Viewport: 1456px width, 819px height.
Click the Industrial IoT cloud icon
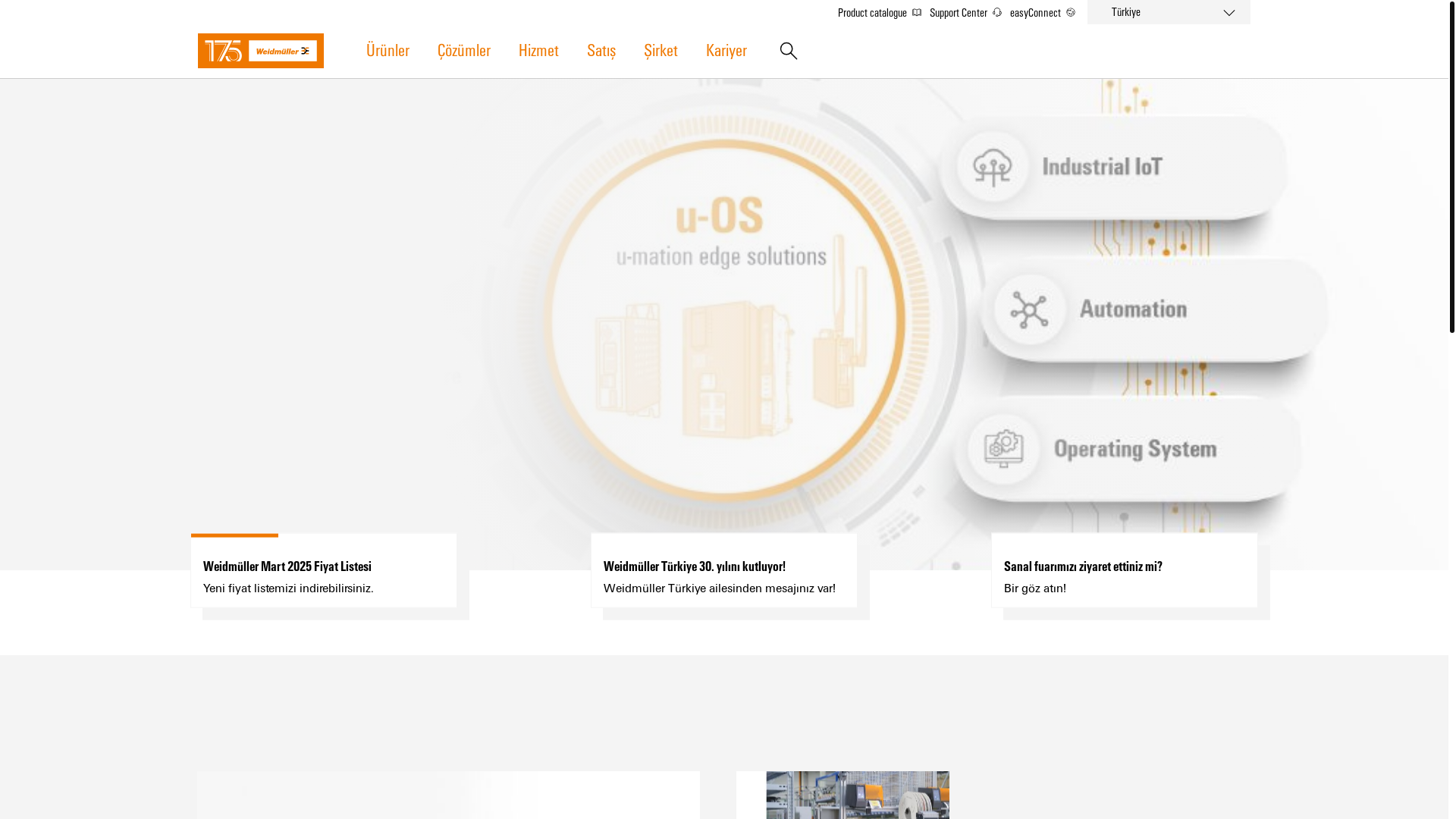(x=993, y=167)
